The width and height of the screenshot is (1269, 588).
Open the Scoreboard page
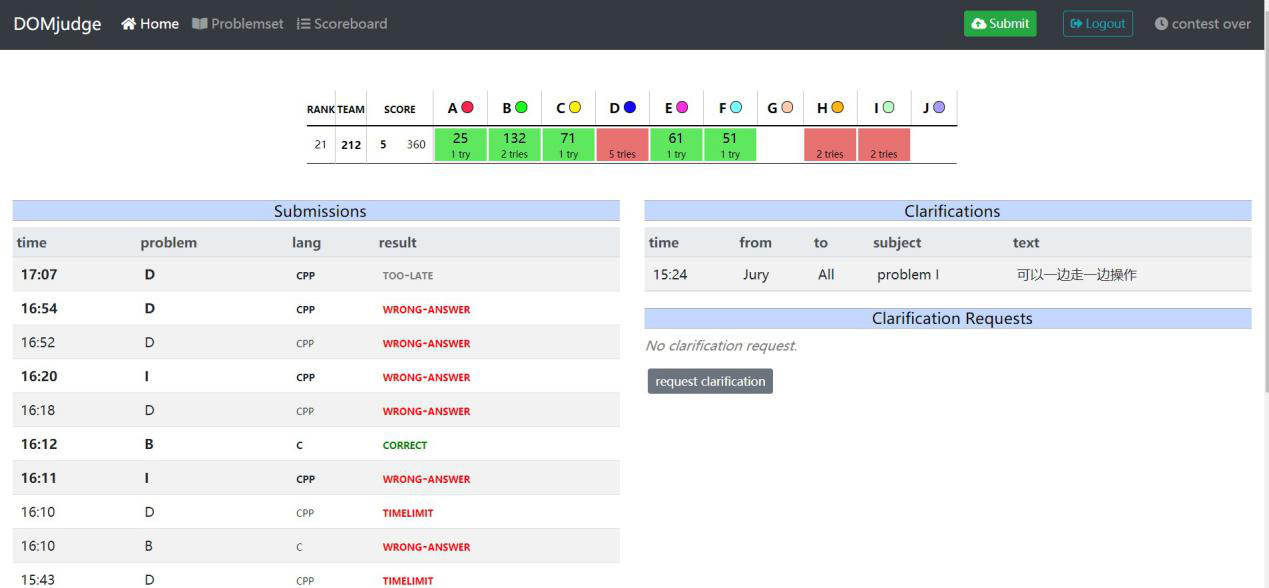[x=342, y=24]
